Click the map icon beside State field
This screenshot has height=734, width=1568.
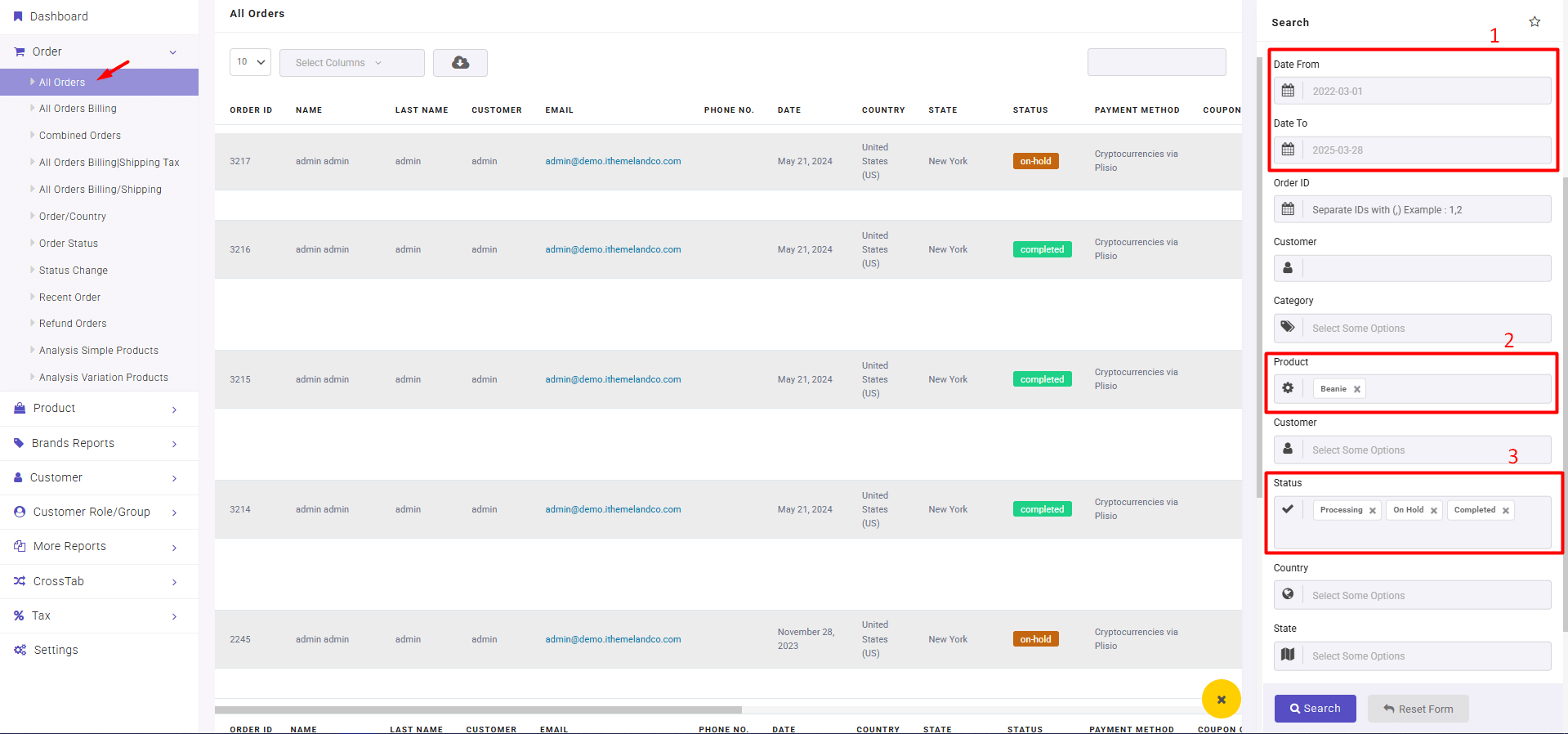click(1288, 655)
